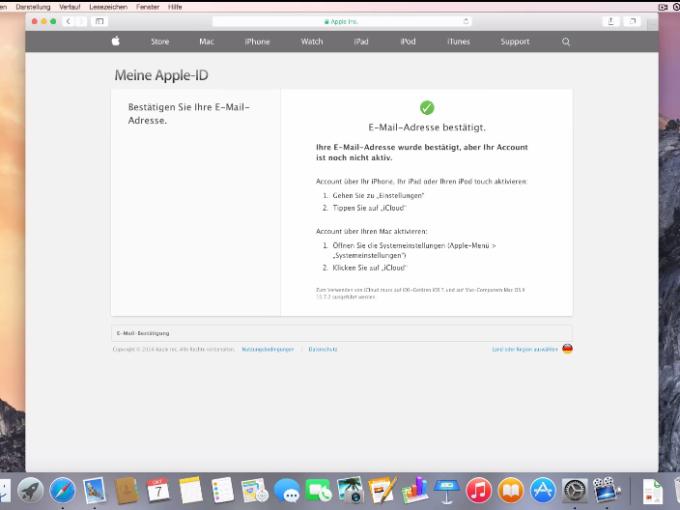This screenshot has width=680, height=510.
Task: Open the Darstellung menu
Action: pos(33,7)
